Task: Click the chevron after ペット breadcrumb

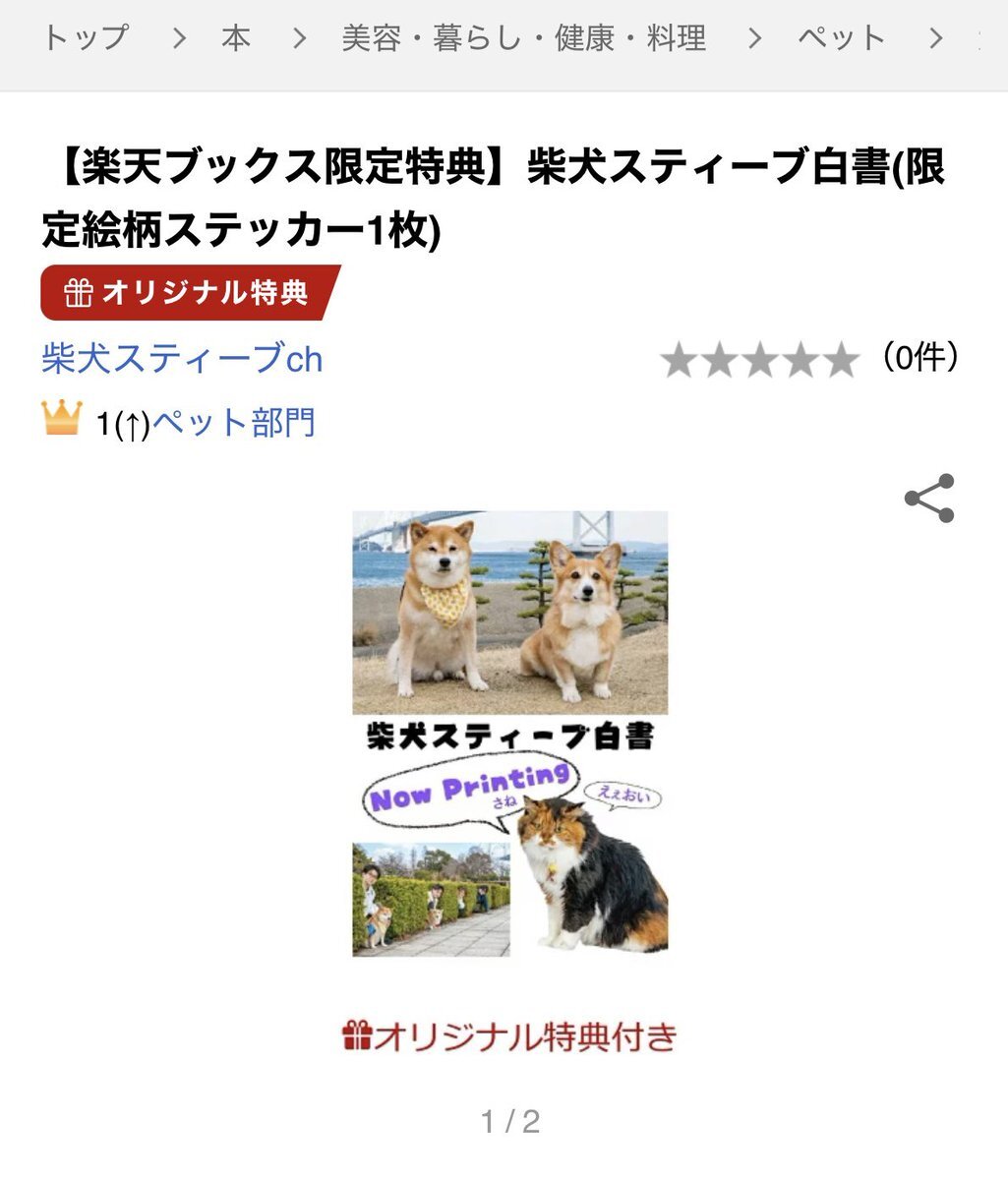Action: point(935,38)
